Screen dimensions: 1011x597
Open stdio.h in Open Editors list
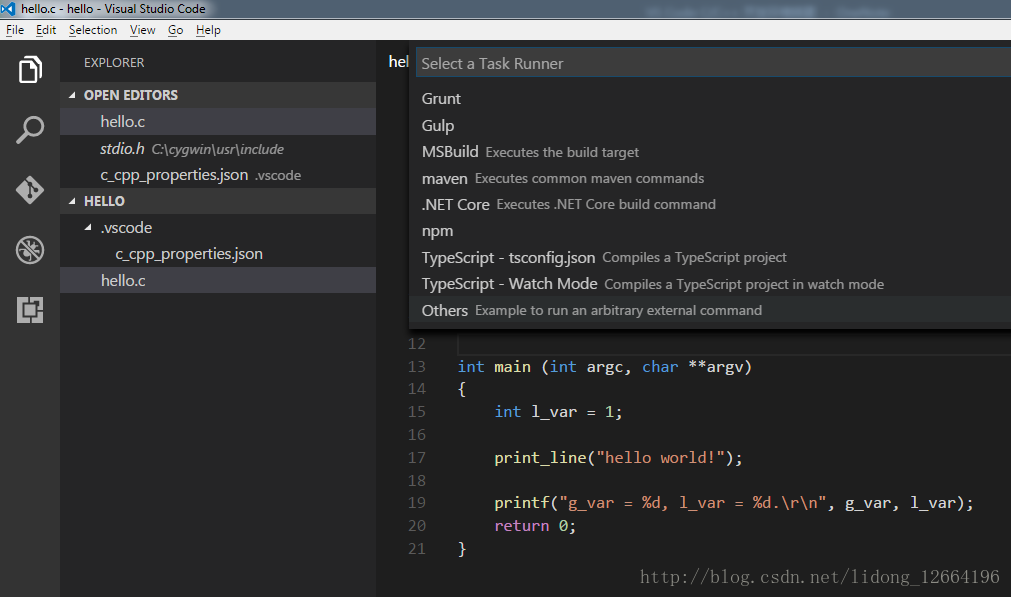218,149
